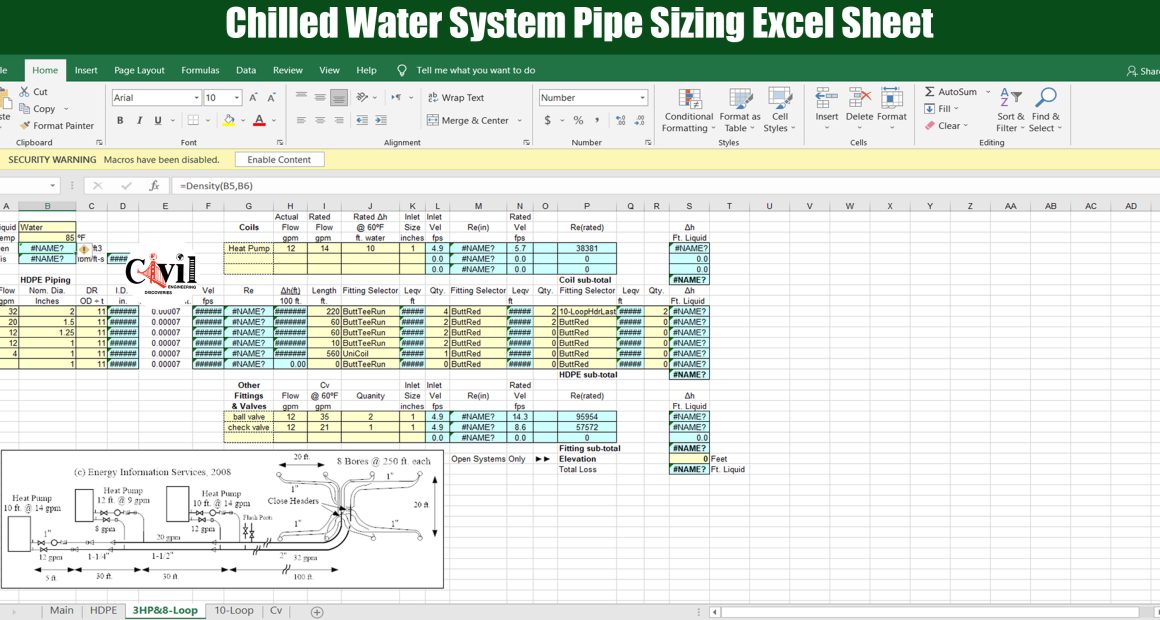The height and width of the screenshot is (620, 1160).
Task: Click the Orientation angled text icon
Action: 362,98
